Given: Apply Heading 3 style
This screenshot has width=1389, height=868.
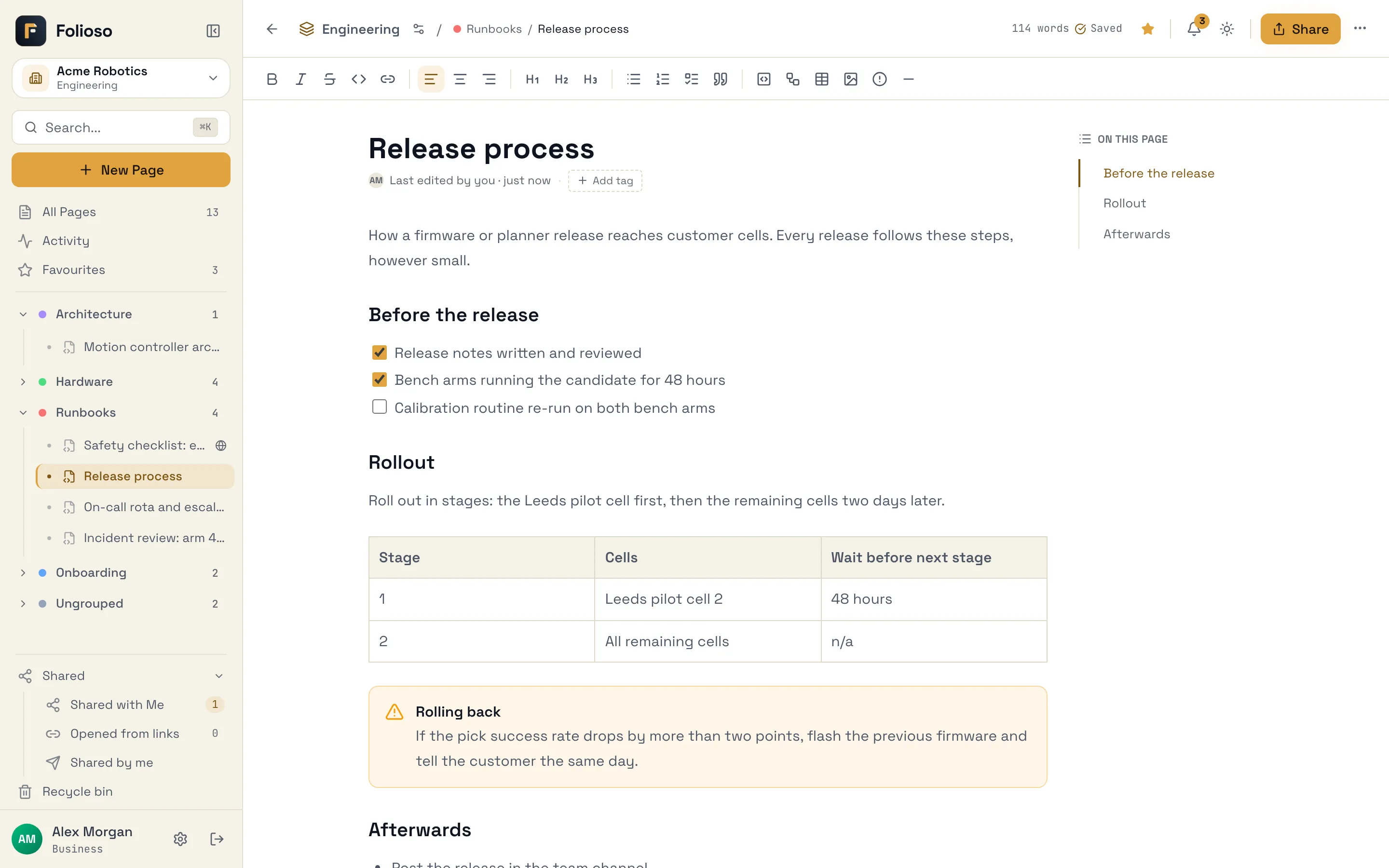Looking at the screenshot, I should 590,79.
